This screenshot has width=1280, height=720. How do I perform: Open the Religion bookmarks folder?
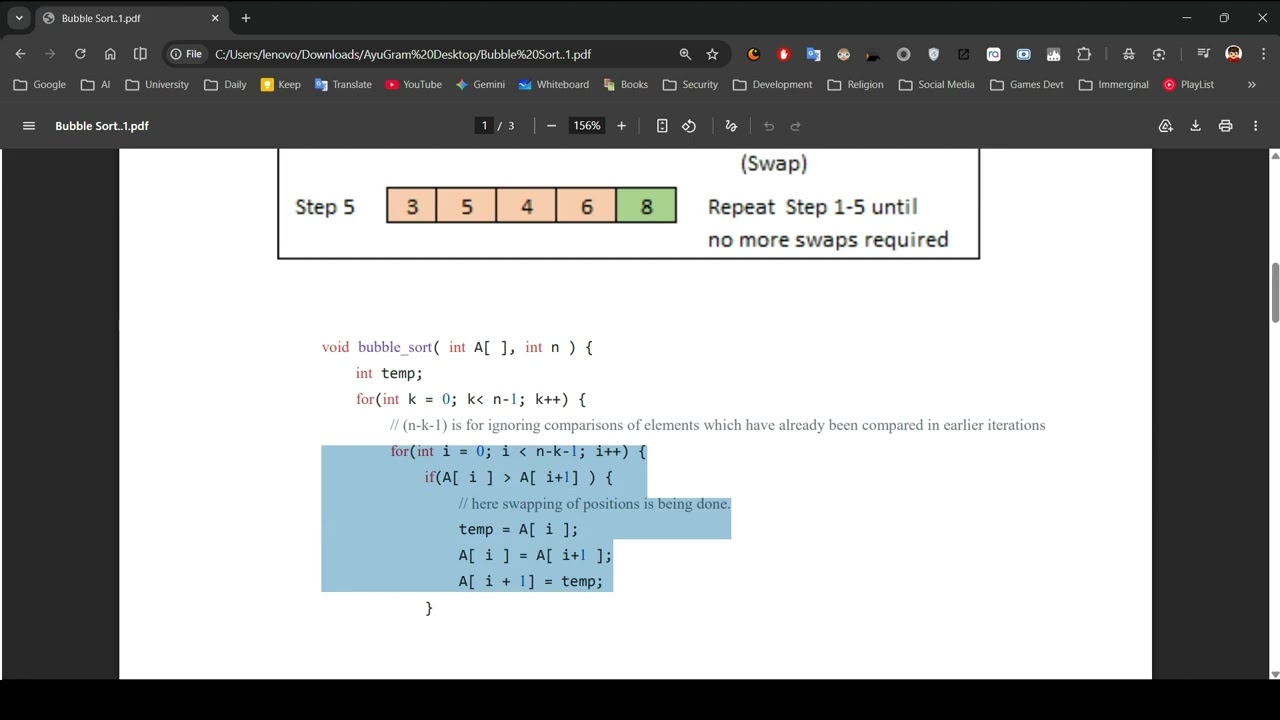click(x=855, y=85)
